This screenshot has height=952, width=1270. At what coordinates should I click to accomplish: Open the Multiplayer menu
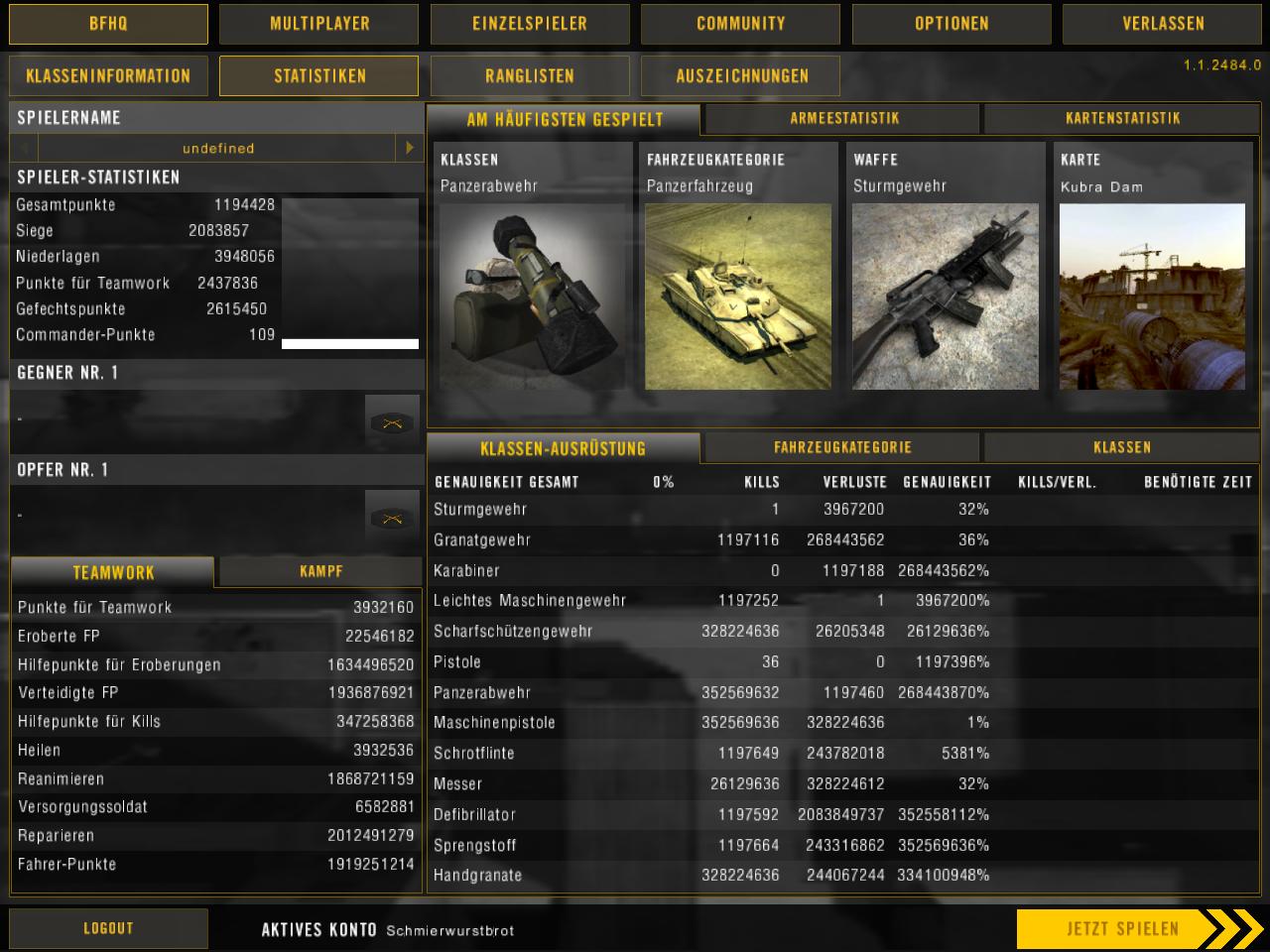pos(319,24)
